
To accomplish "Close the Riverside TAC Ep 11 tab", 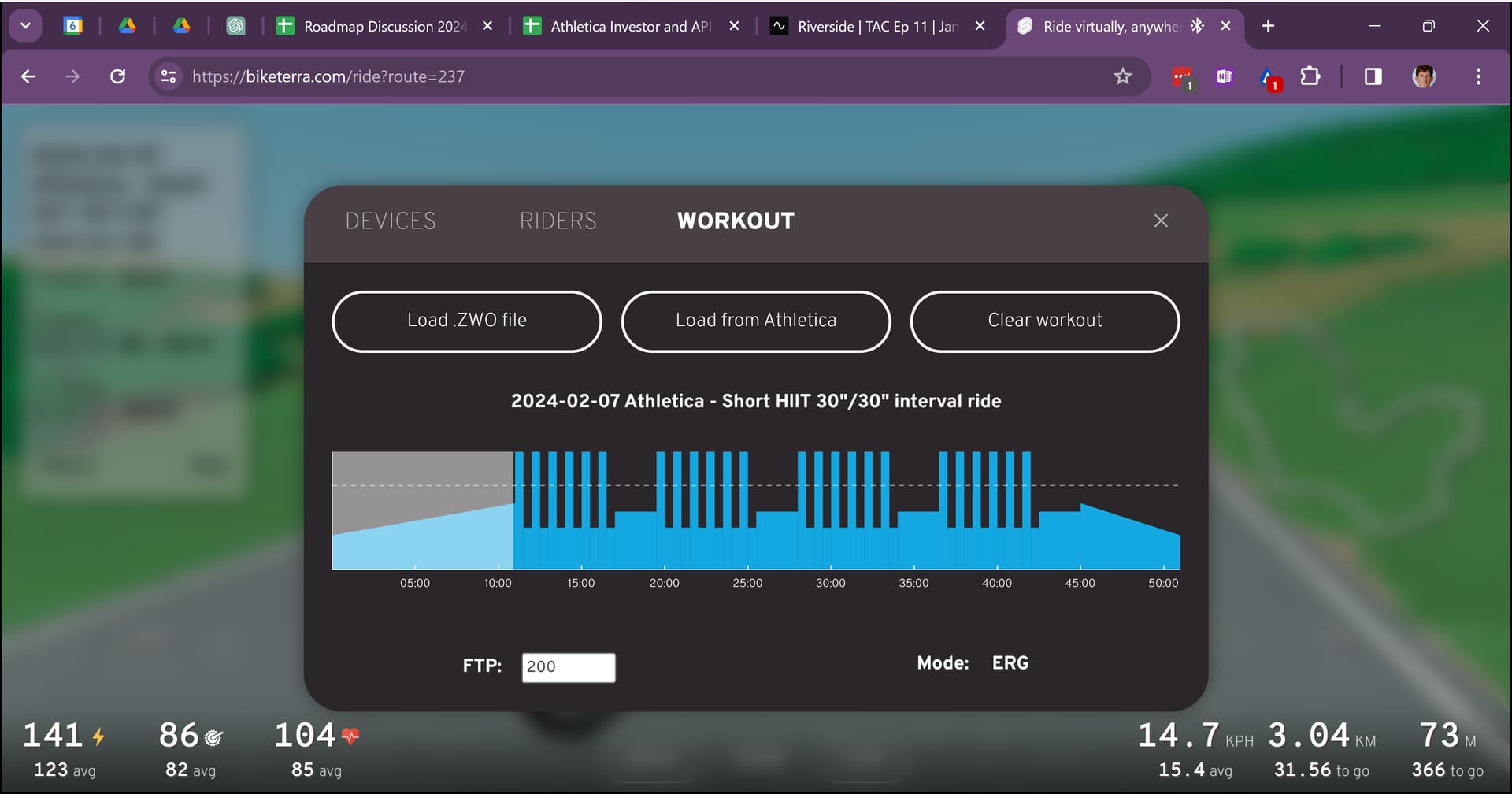I will click(980, 26).
